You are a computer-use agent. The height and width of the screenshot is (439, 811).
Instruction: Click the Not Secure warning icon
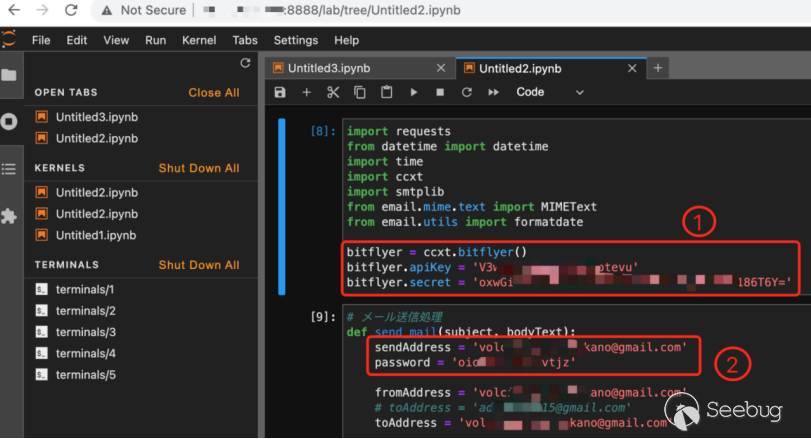click(x=107, y=10)
